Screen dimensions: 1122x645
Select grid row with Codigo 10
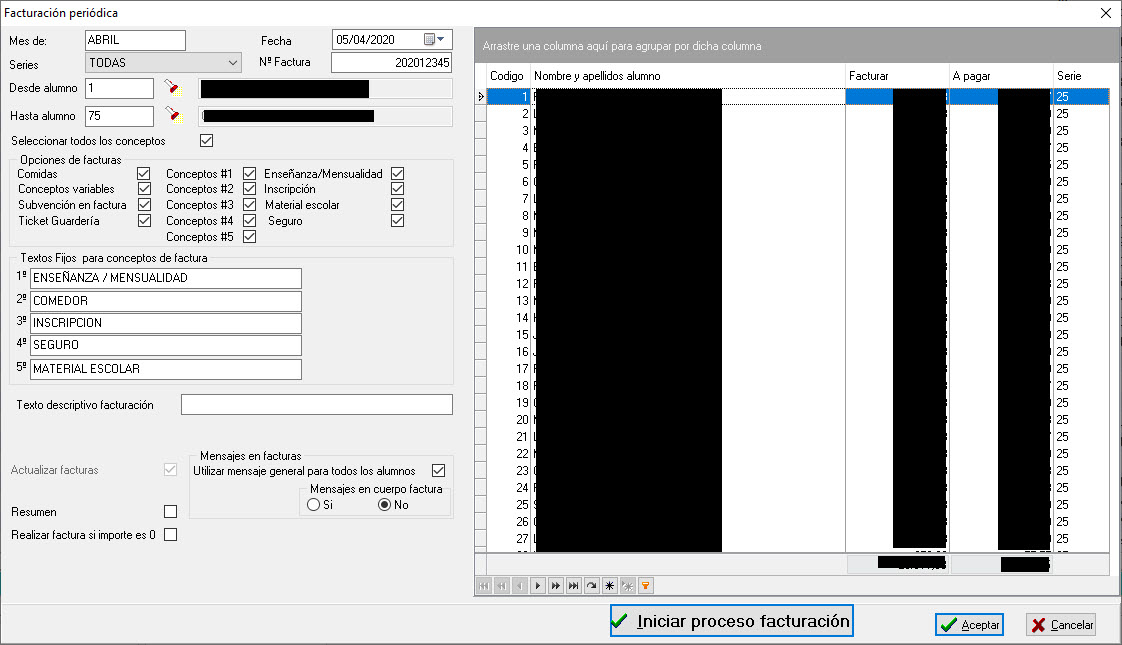[x=798, y=249]
